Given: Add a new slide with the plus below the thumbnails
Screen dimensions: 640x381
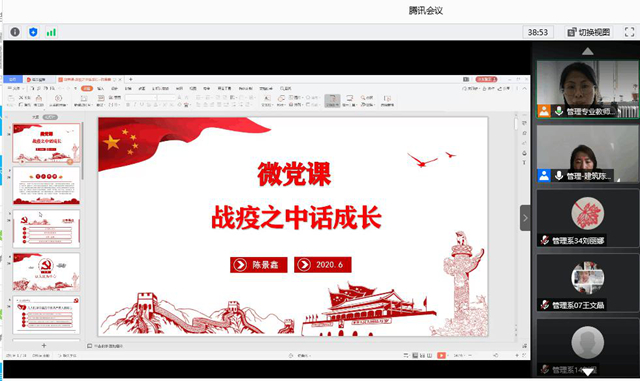Looking at the screenshot, I should (x=44, y=345).
